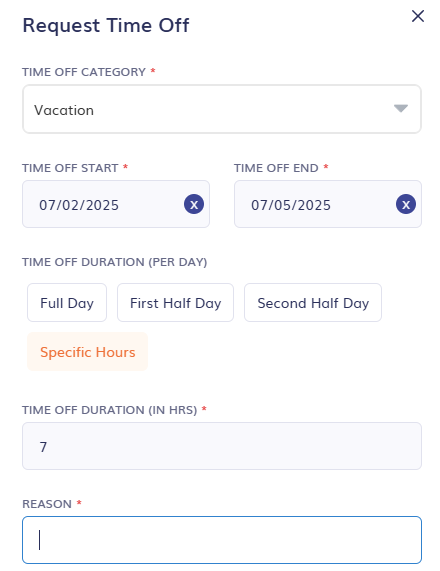440x571 pixels.
Task: Focus the duration in hours field
Action: 222,446
